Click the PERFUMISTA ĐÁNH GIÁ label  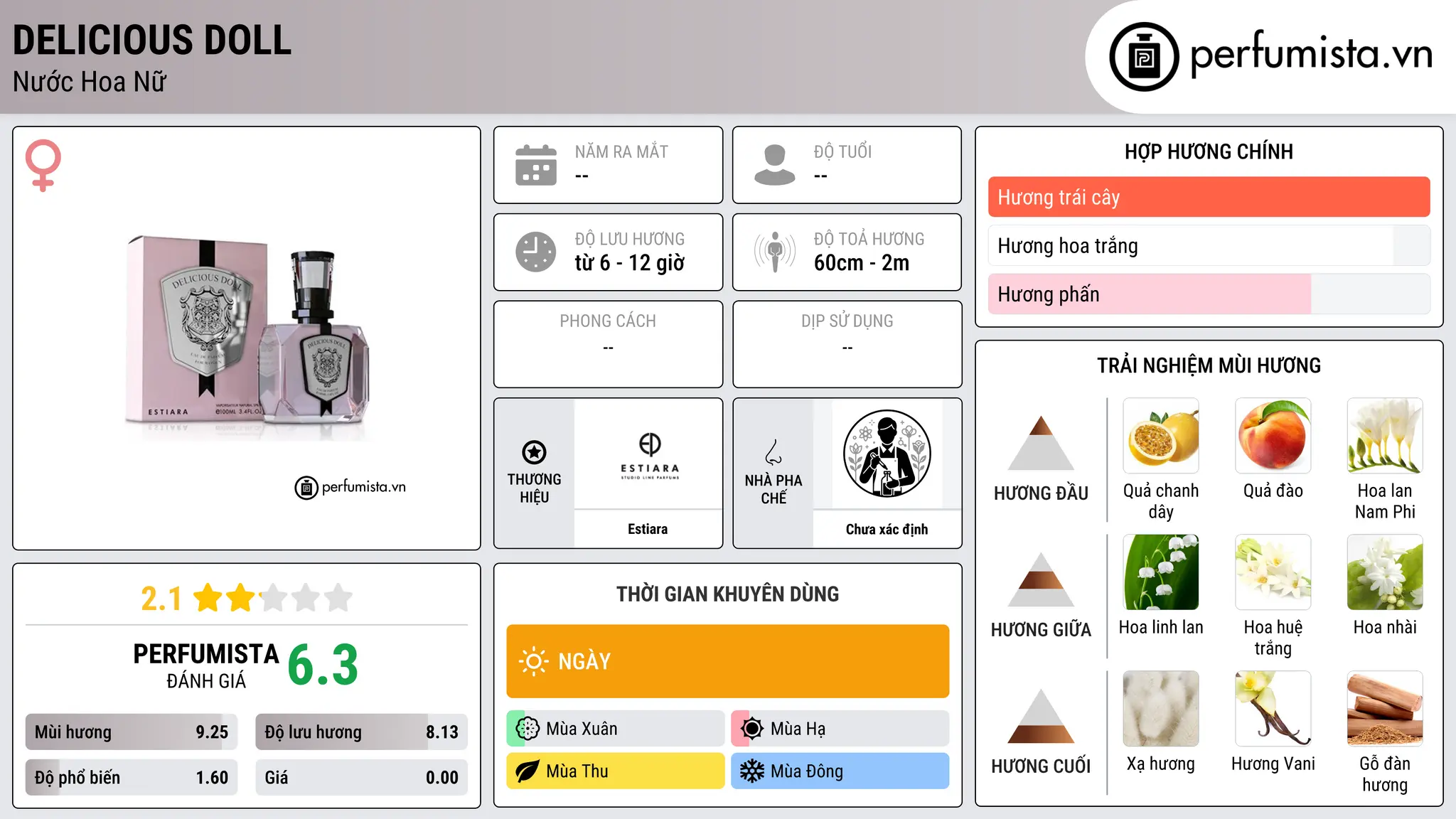(x=206, y=665)
